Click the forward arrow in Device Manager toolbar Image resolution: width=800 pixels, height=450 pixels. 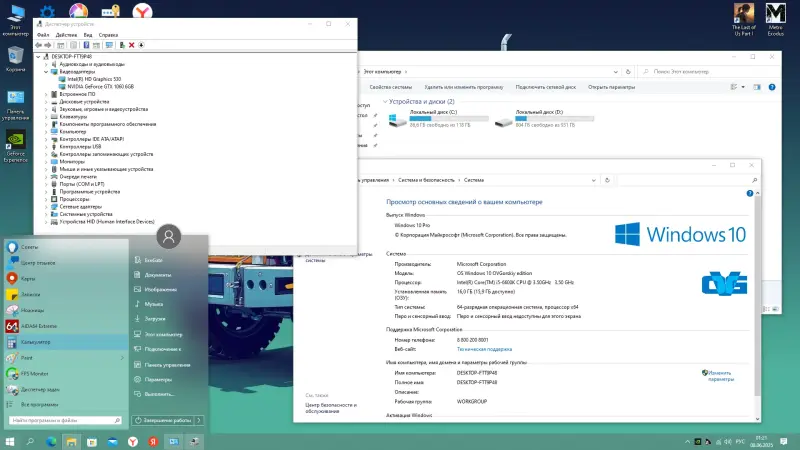(48, 45)
